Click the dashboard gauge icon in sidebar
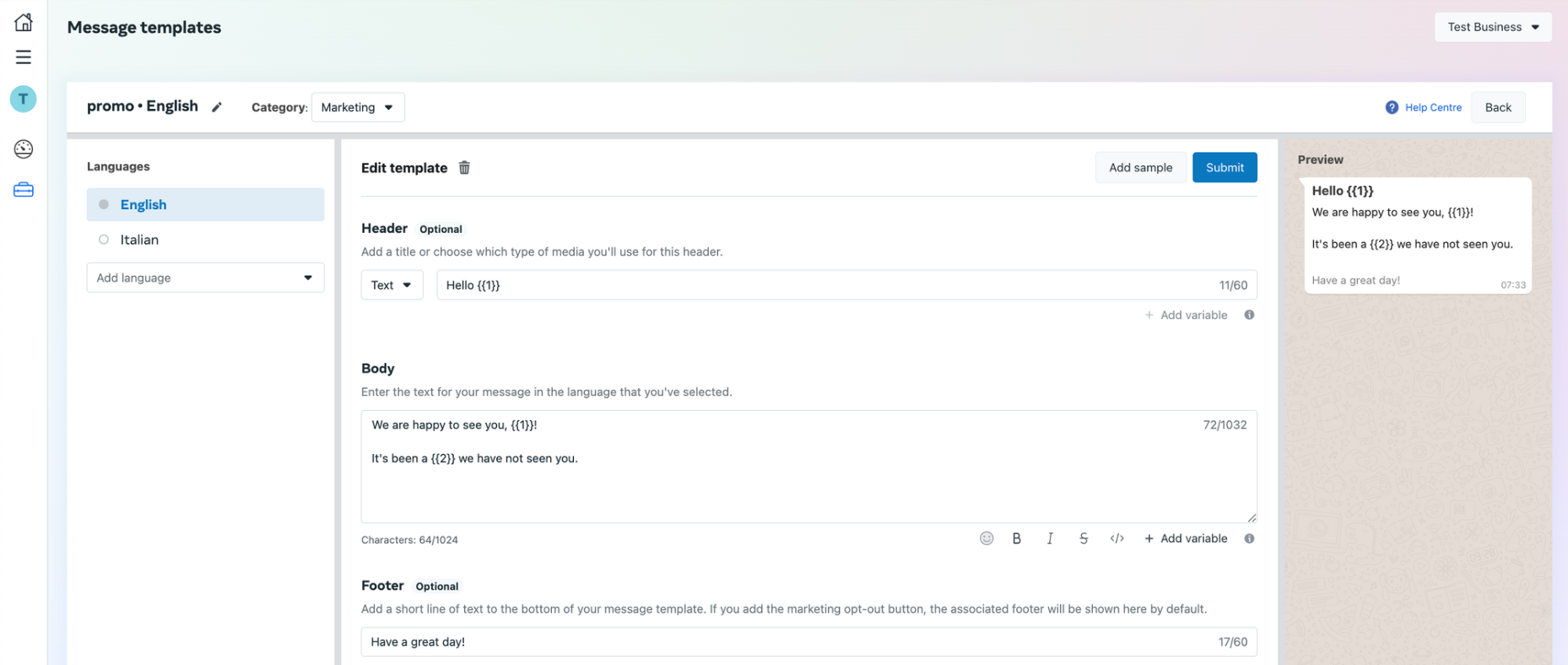 (24, 149)
